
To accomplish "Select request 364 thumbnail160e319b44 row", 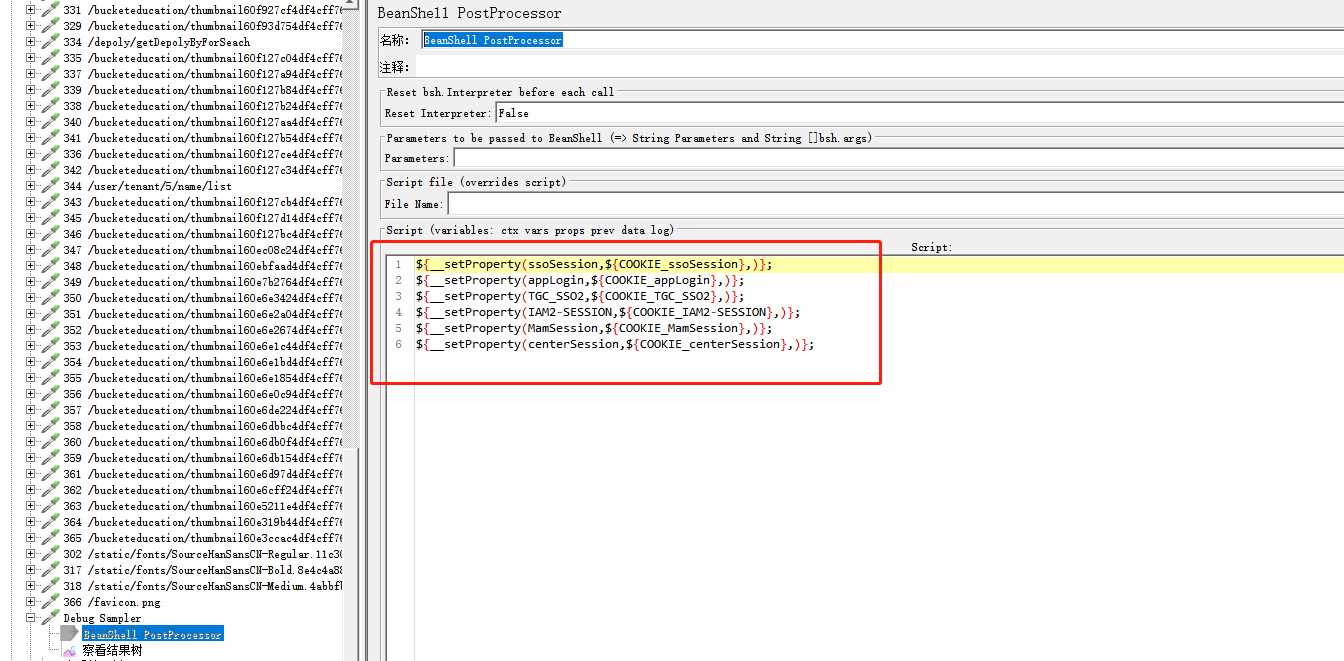I will [203, 522].
